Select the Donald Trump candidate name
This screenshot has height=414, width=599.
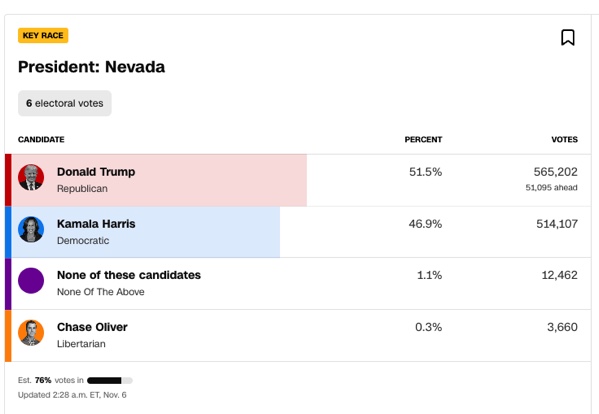coord(96,172)
